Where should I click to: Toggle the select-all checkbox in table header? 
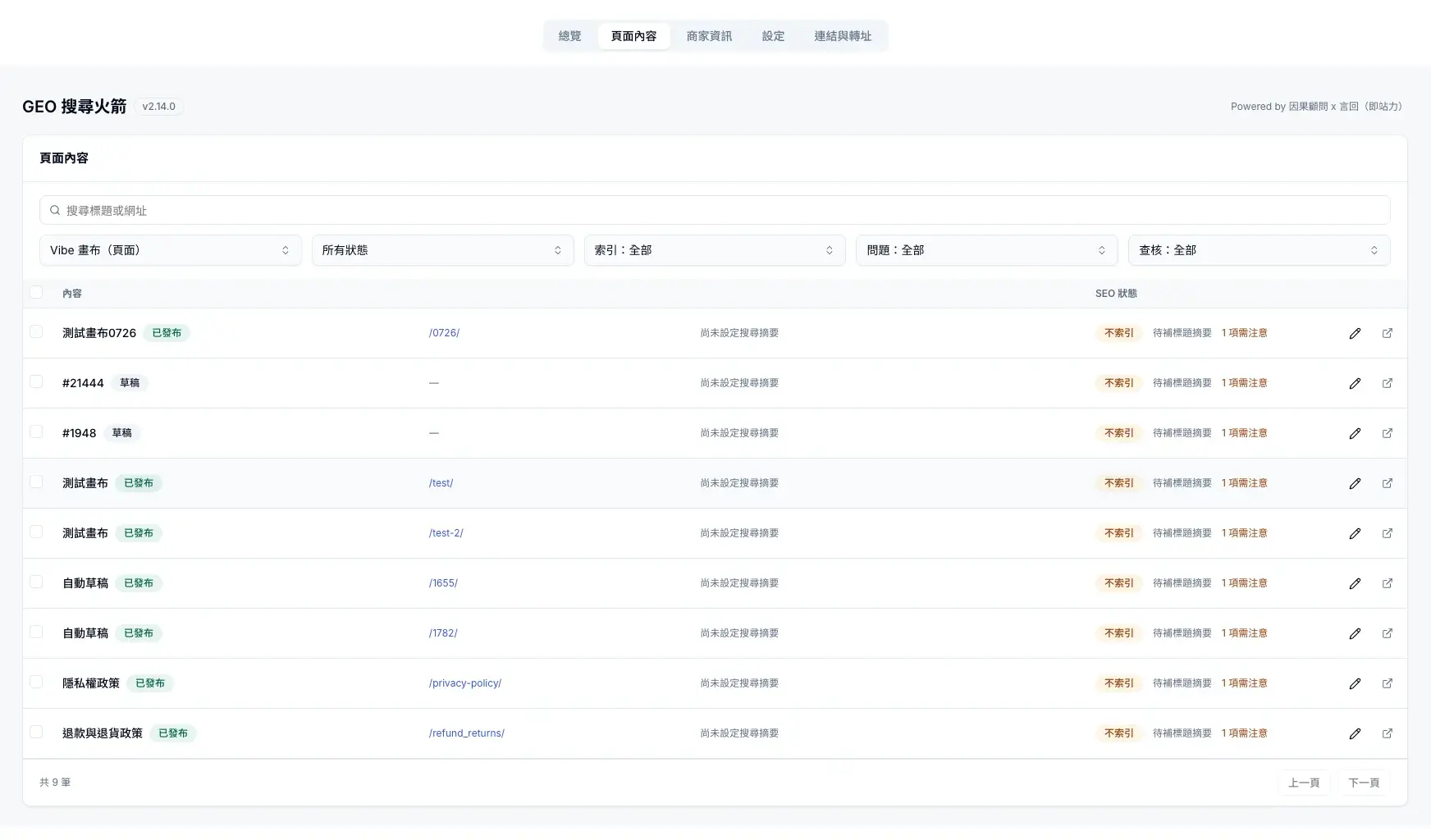(36, 292)
